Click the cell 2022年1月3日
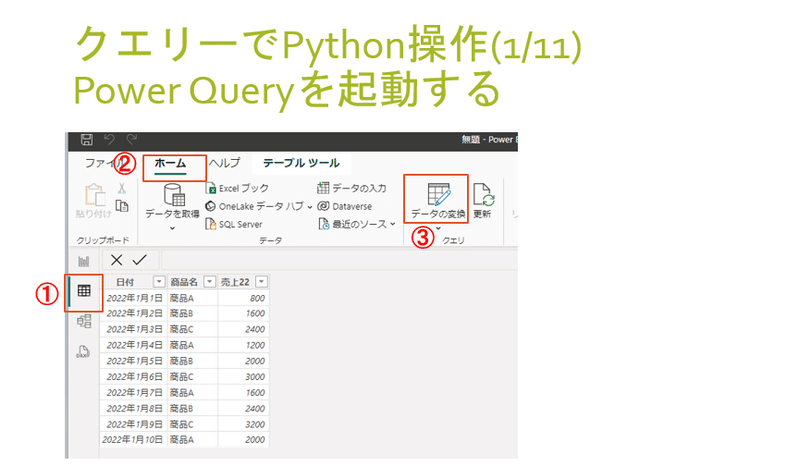This screenshot has height=466, width=800. pyautogui.click(x=135, y=329)
